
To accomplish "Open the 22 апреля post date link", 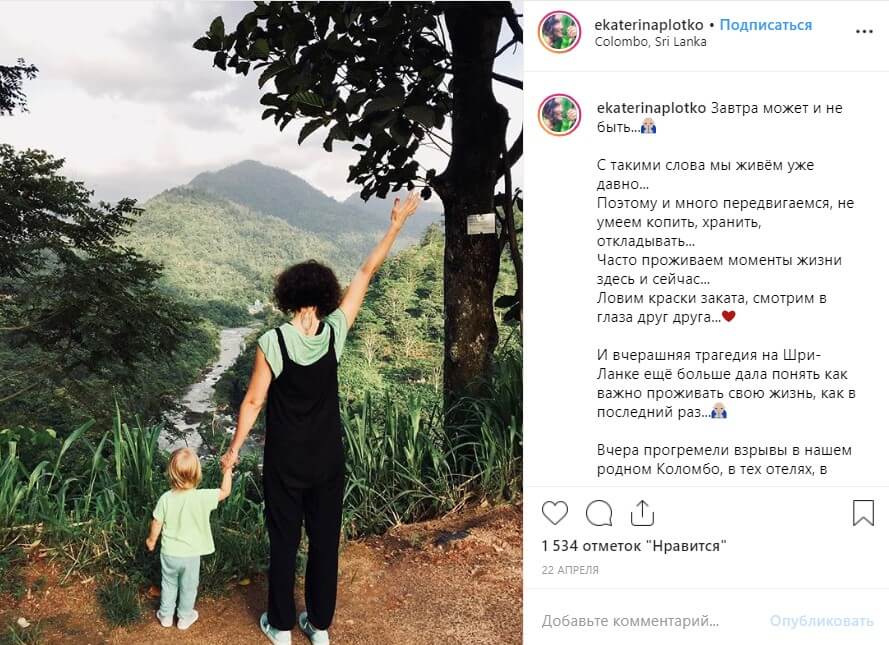I will click(570, 570).
